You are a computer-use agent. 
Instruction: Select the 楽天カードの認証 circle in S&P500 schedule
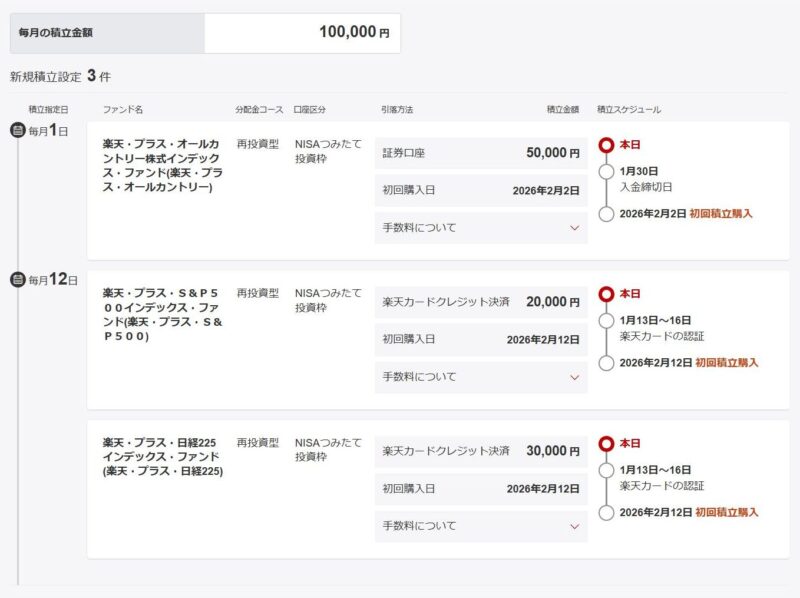(606, 321)
